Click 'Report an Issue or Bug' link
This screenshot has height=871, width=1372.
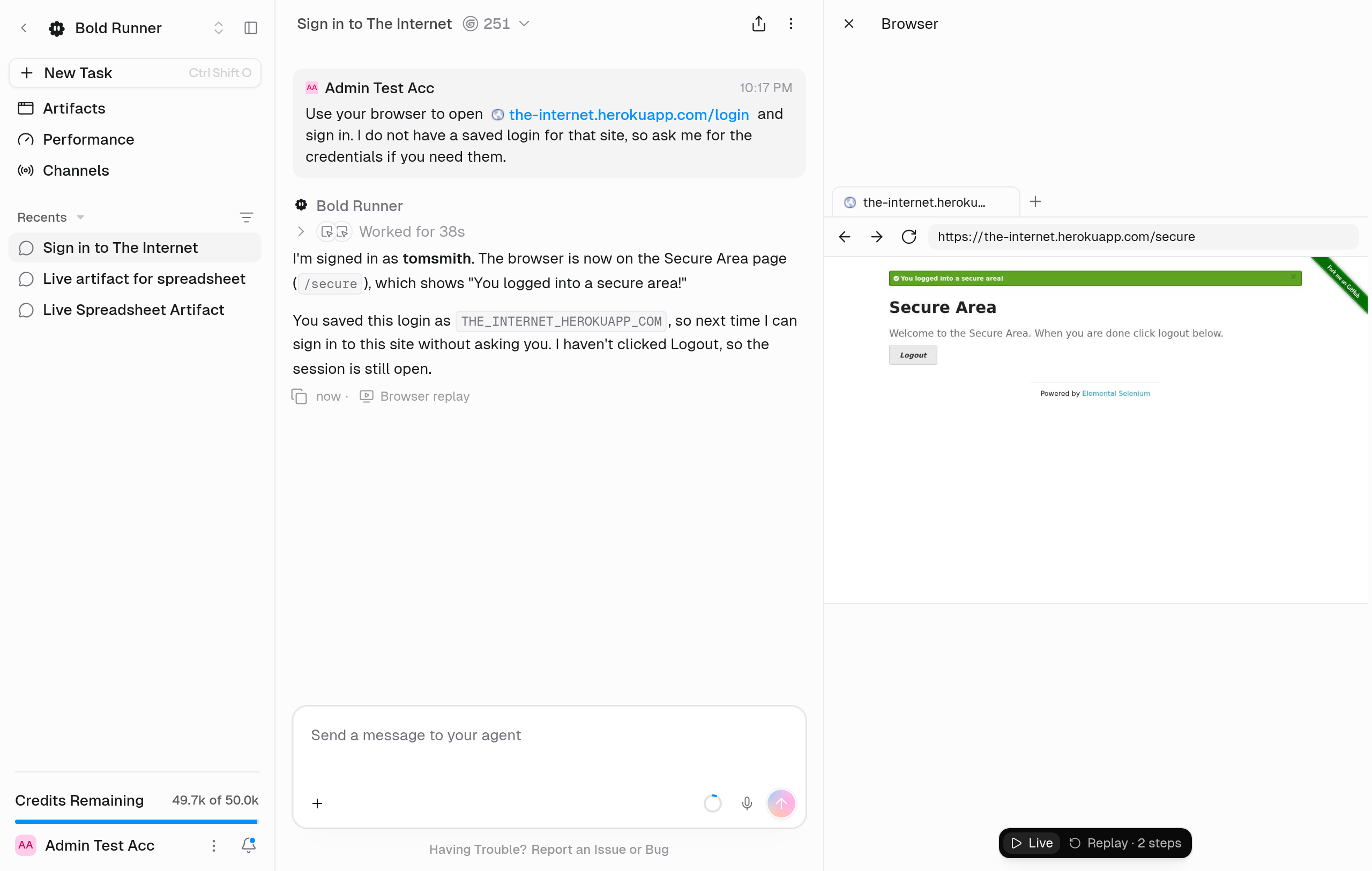[x=599, y=850]
